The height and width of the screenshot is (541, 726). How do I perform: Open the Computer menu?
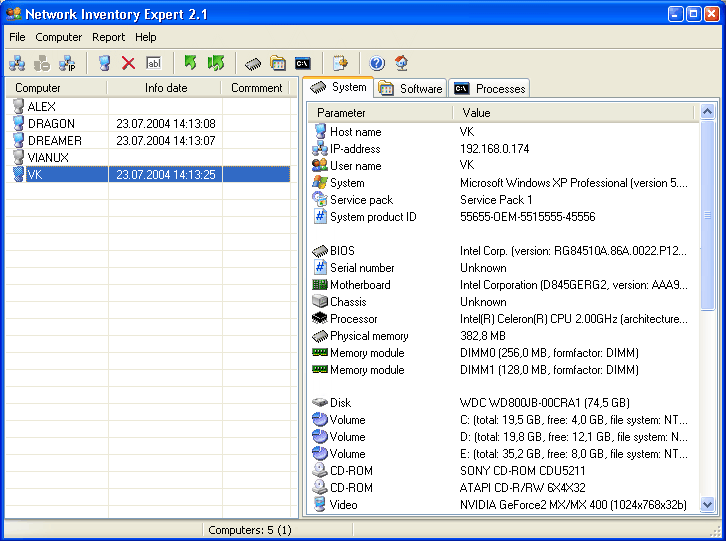click(59, 37)
